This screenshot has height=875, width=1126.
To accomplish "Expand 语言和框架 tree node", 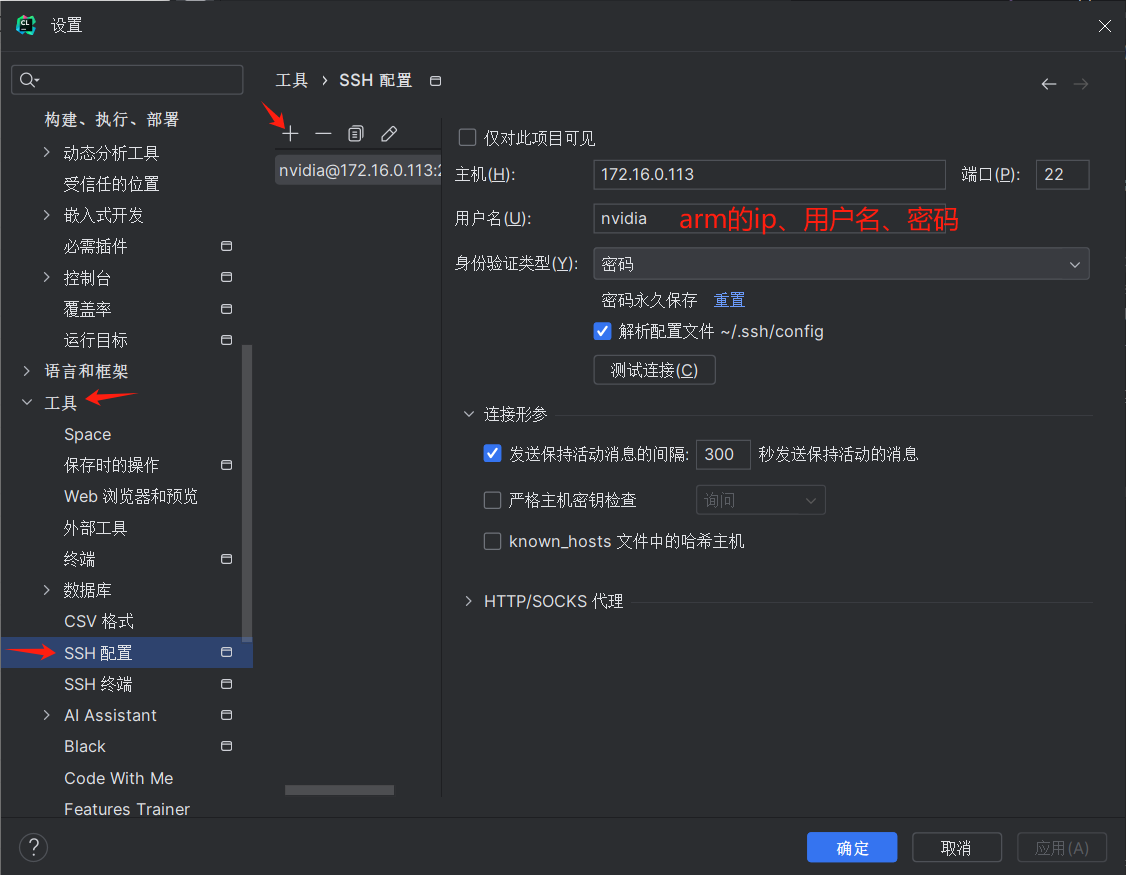I will pyautogui.click(x=27, y=371).
